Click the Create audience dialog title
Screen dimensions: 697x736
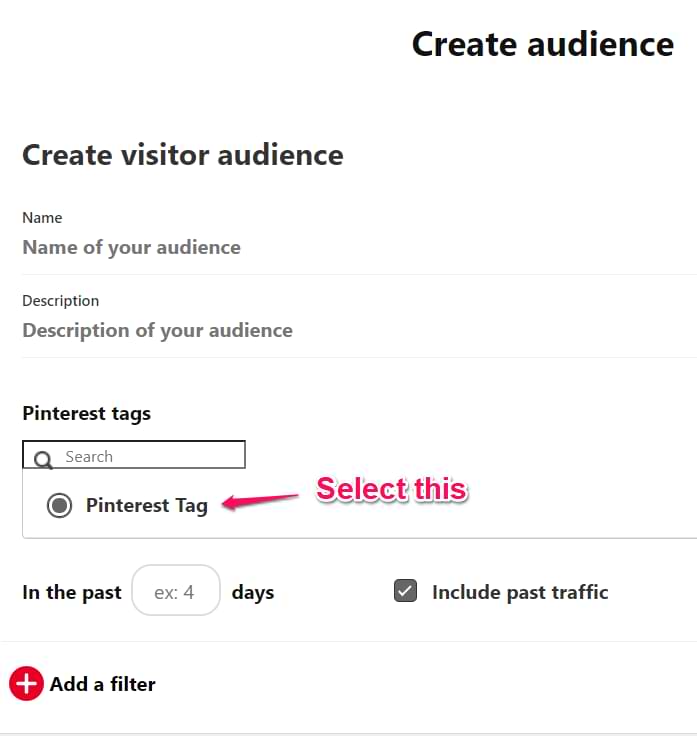click(x=543, y=44)
